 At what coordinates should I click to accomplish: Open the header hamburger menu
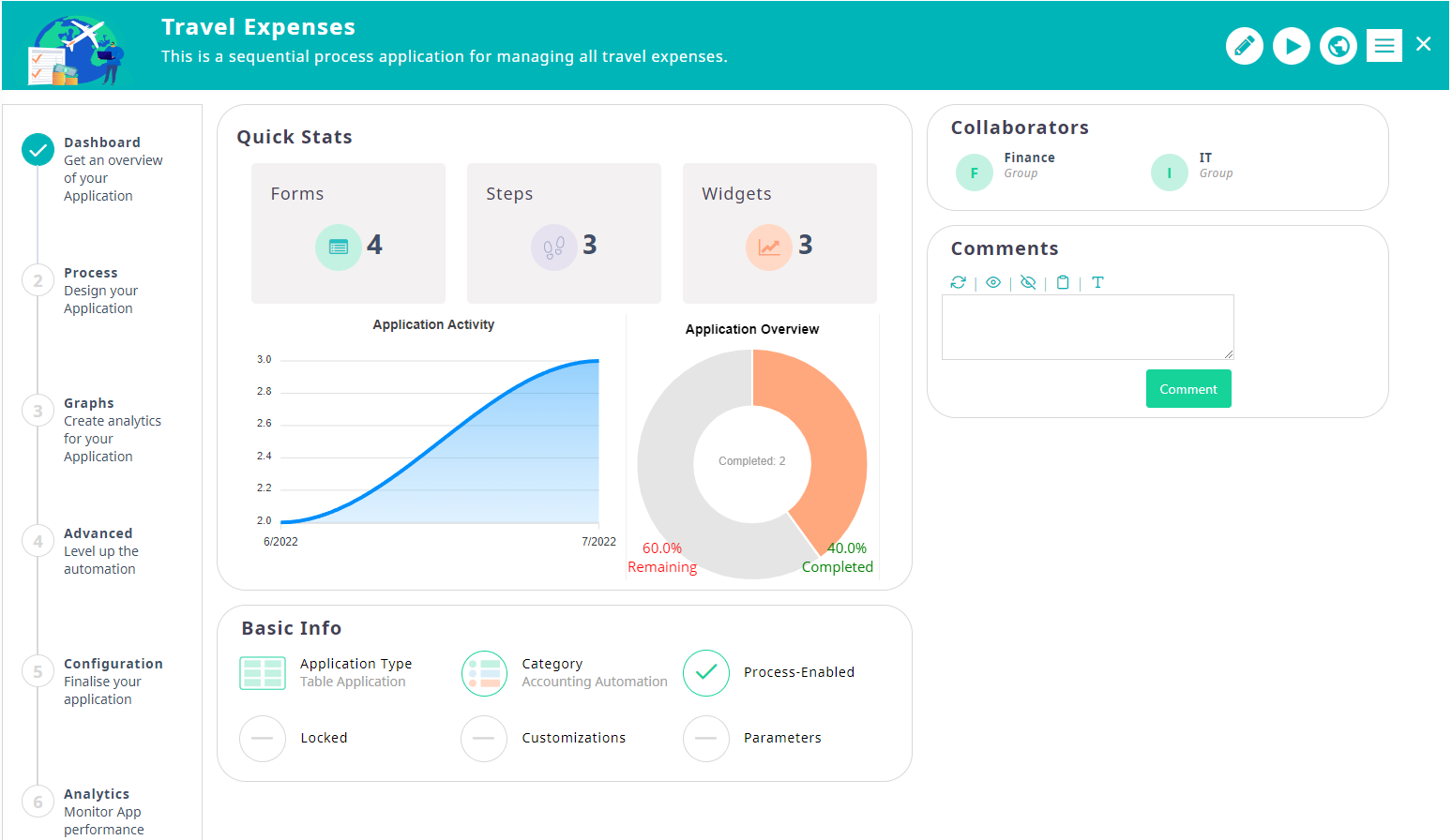pos(1384,44)
